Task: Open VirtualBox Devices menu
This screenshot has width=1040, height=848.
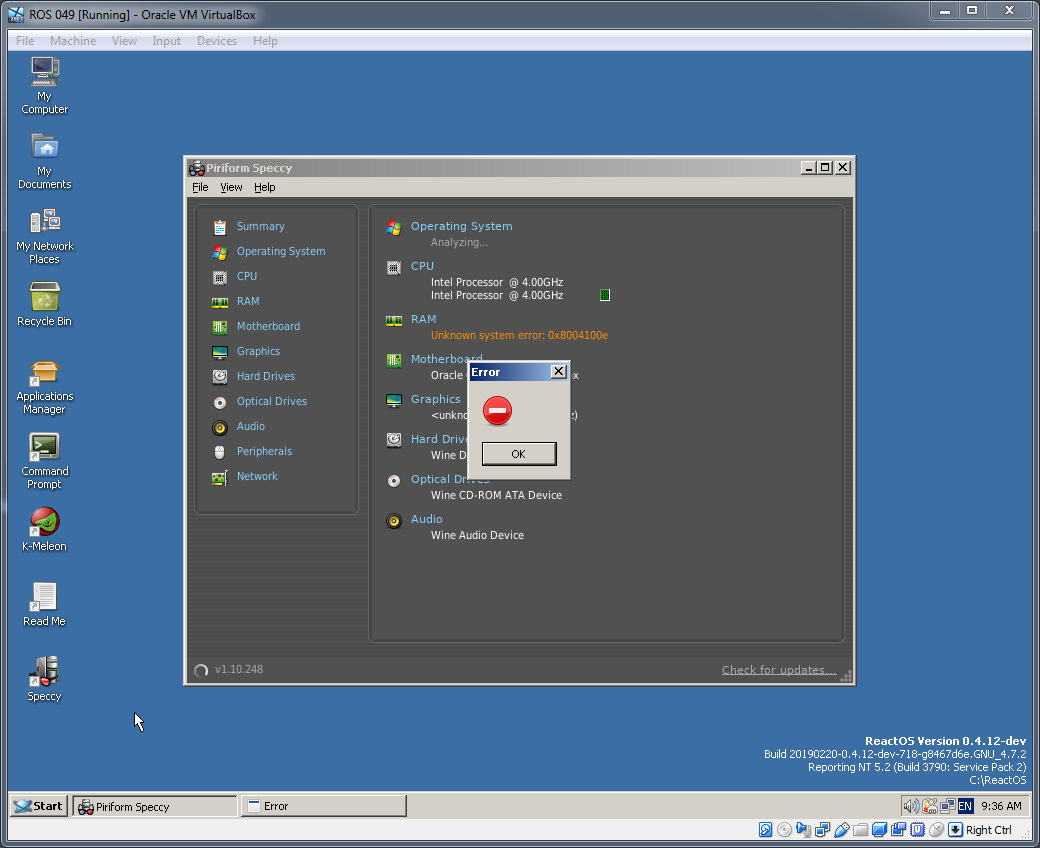Action: (x=216, y=41)
